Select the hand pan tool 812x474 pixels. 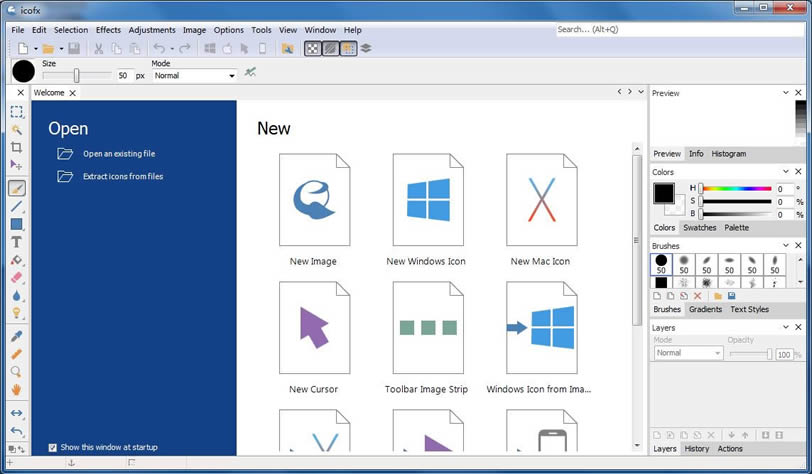[x=17, y=390]
